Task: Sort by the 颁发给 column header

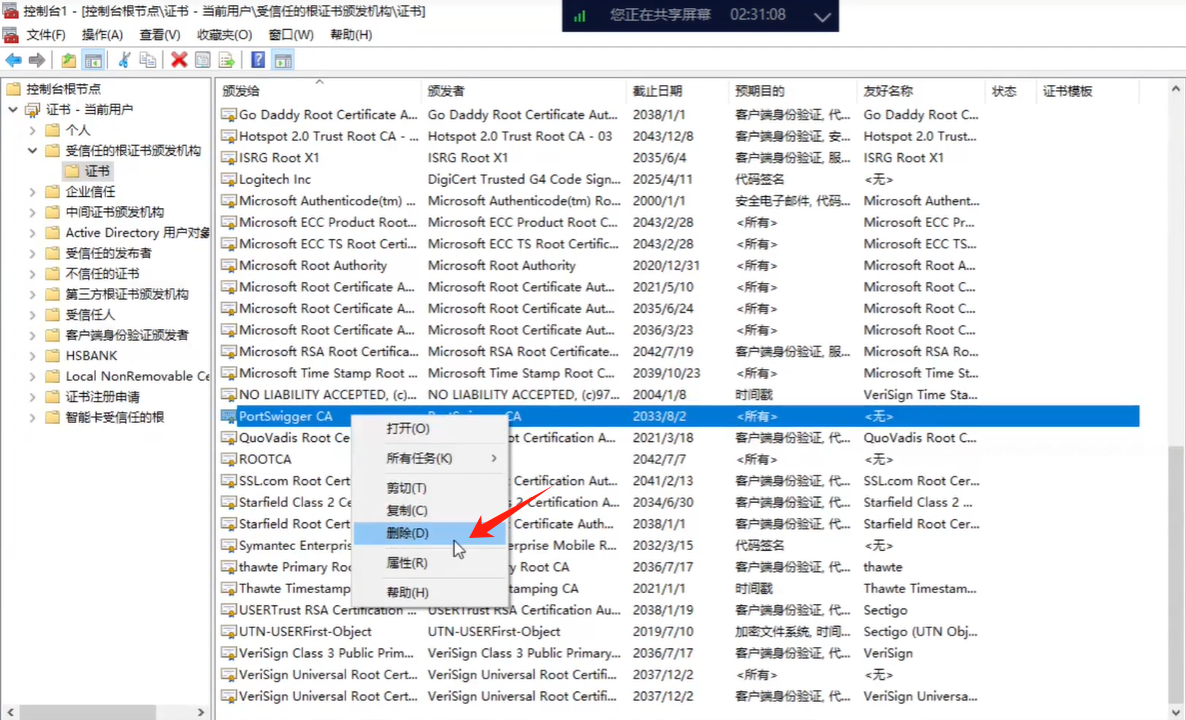Action: 318,92
